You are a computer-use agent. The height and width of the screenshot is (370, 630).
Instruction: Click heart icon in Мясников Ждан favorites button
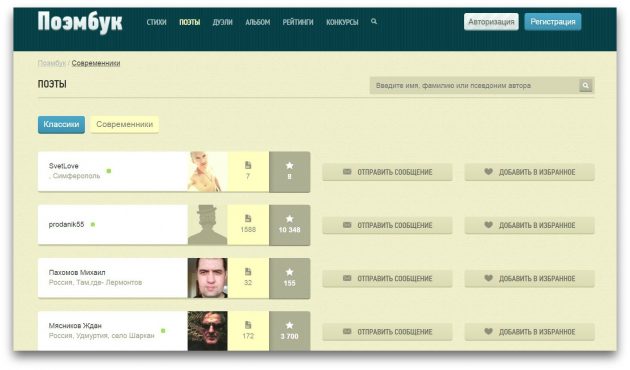click(x=488, y=332)
